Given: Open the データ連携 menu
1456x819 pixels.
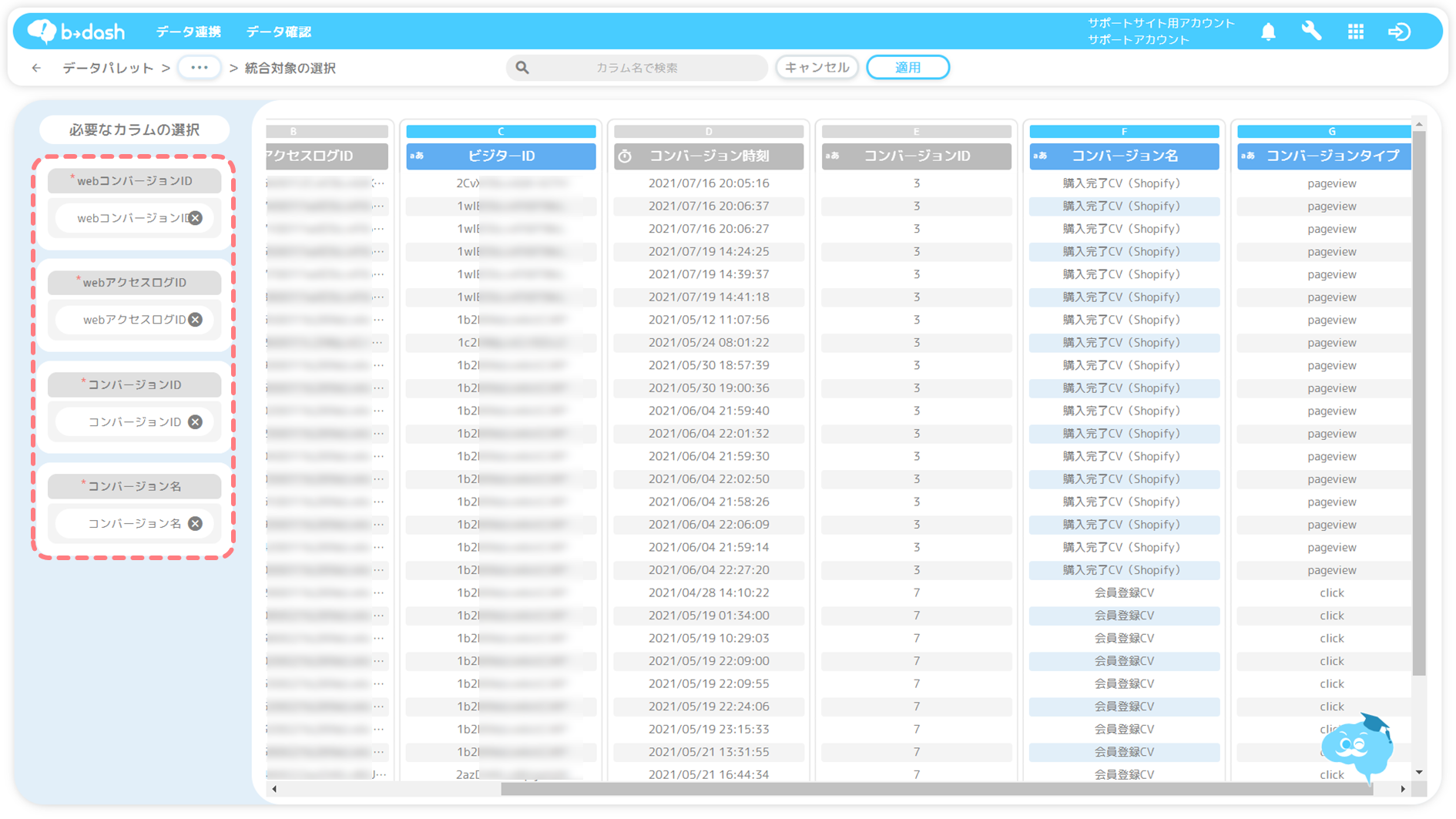Looking at the screenshot, I should point(188,32).
